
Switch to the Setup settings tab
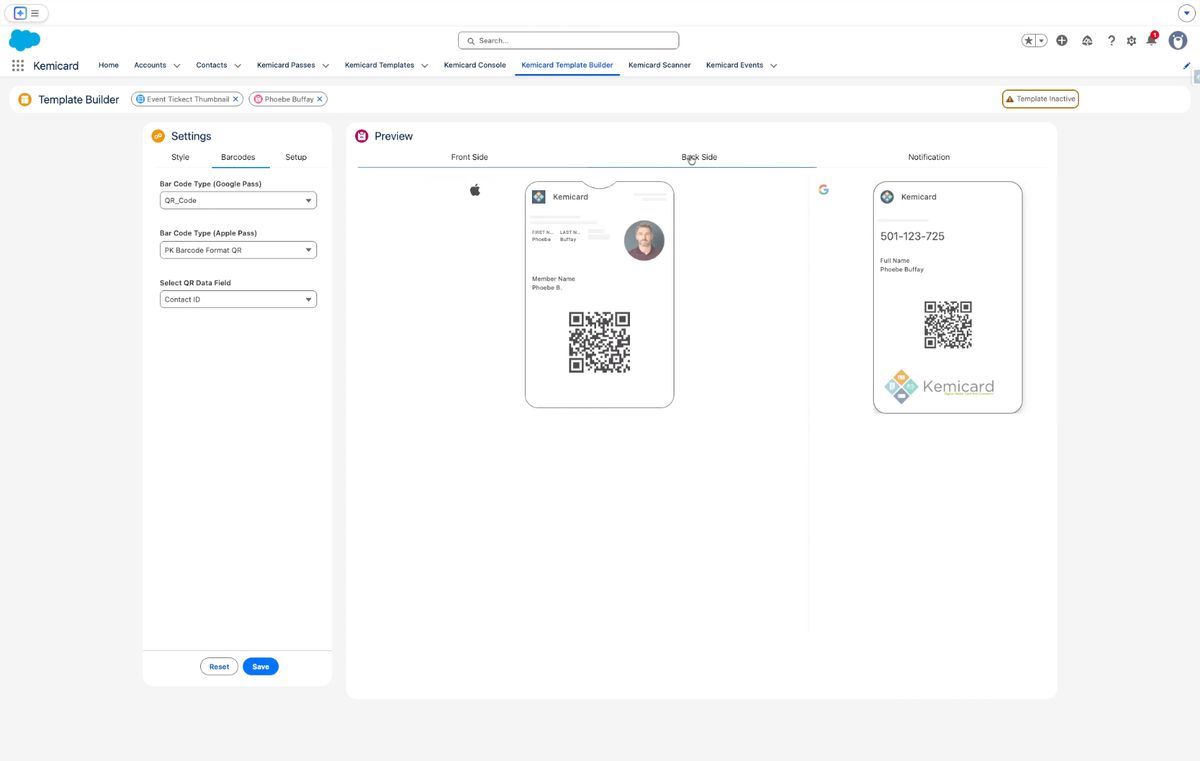coord(296,157)
